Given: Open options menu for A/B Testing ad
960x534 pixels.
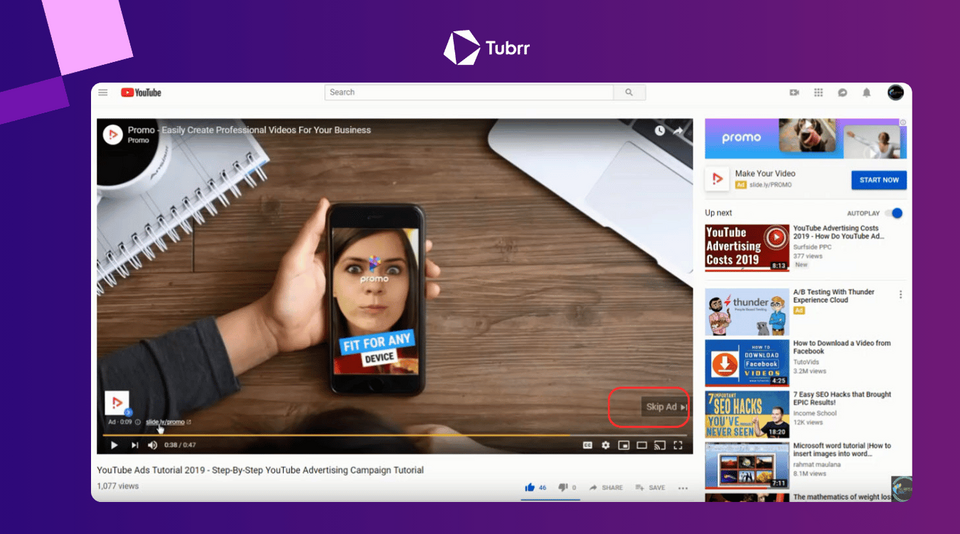Looking at the screenshot, I should coord(901,295).
